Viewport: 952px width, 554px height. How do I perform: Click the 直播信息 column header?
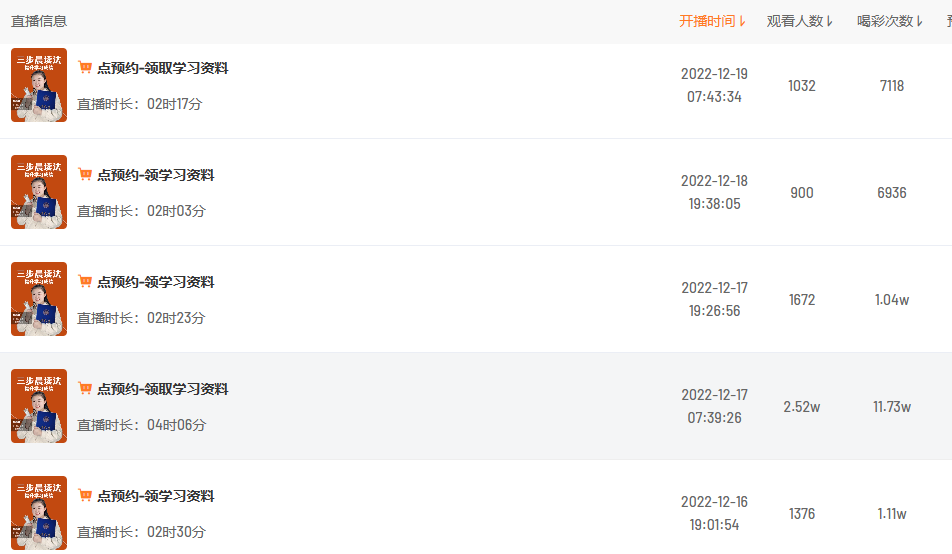(x=39, y=21)
